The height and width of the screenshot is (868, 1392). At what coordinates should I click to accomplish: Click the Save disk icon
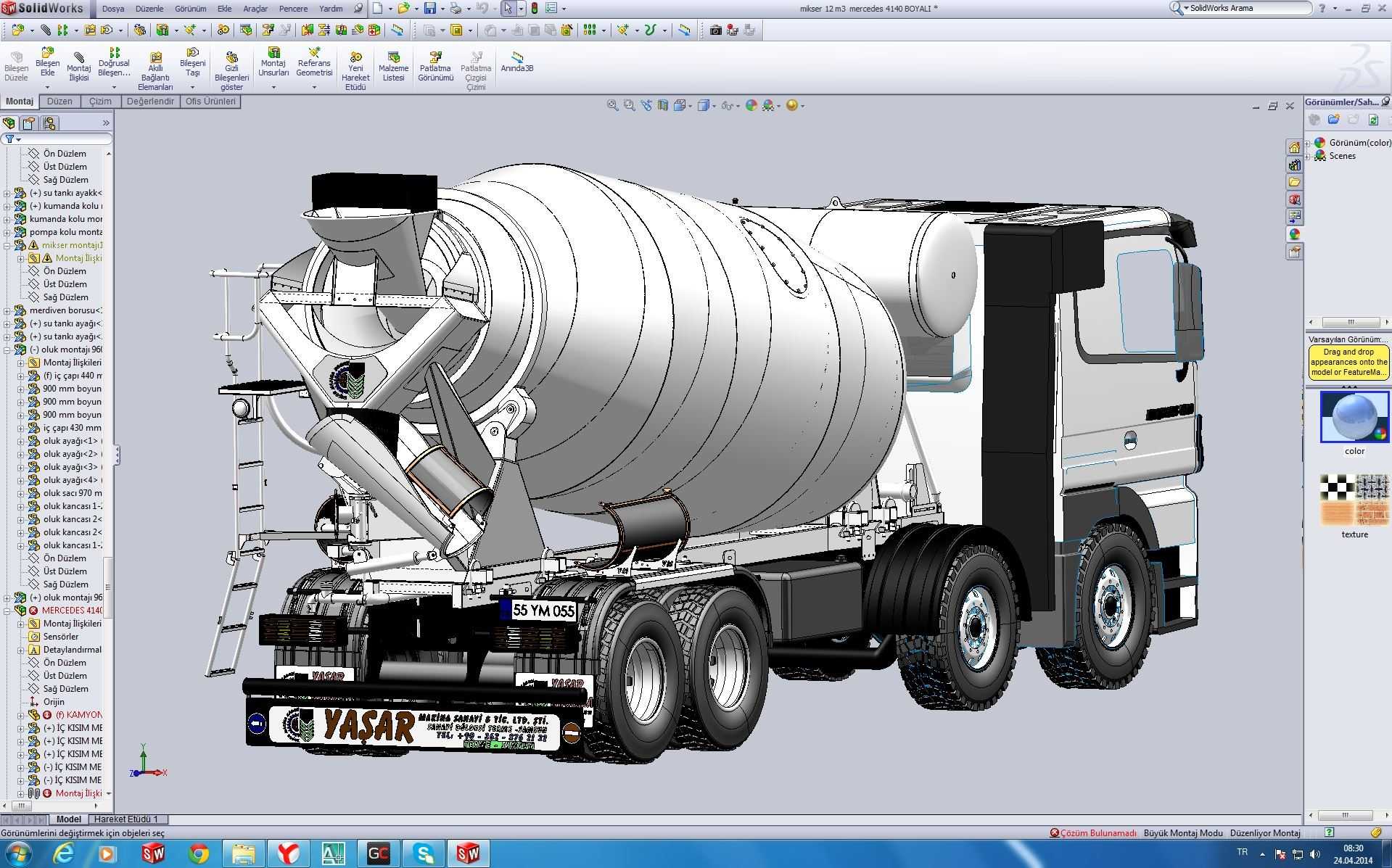430,9
